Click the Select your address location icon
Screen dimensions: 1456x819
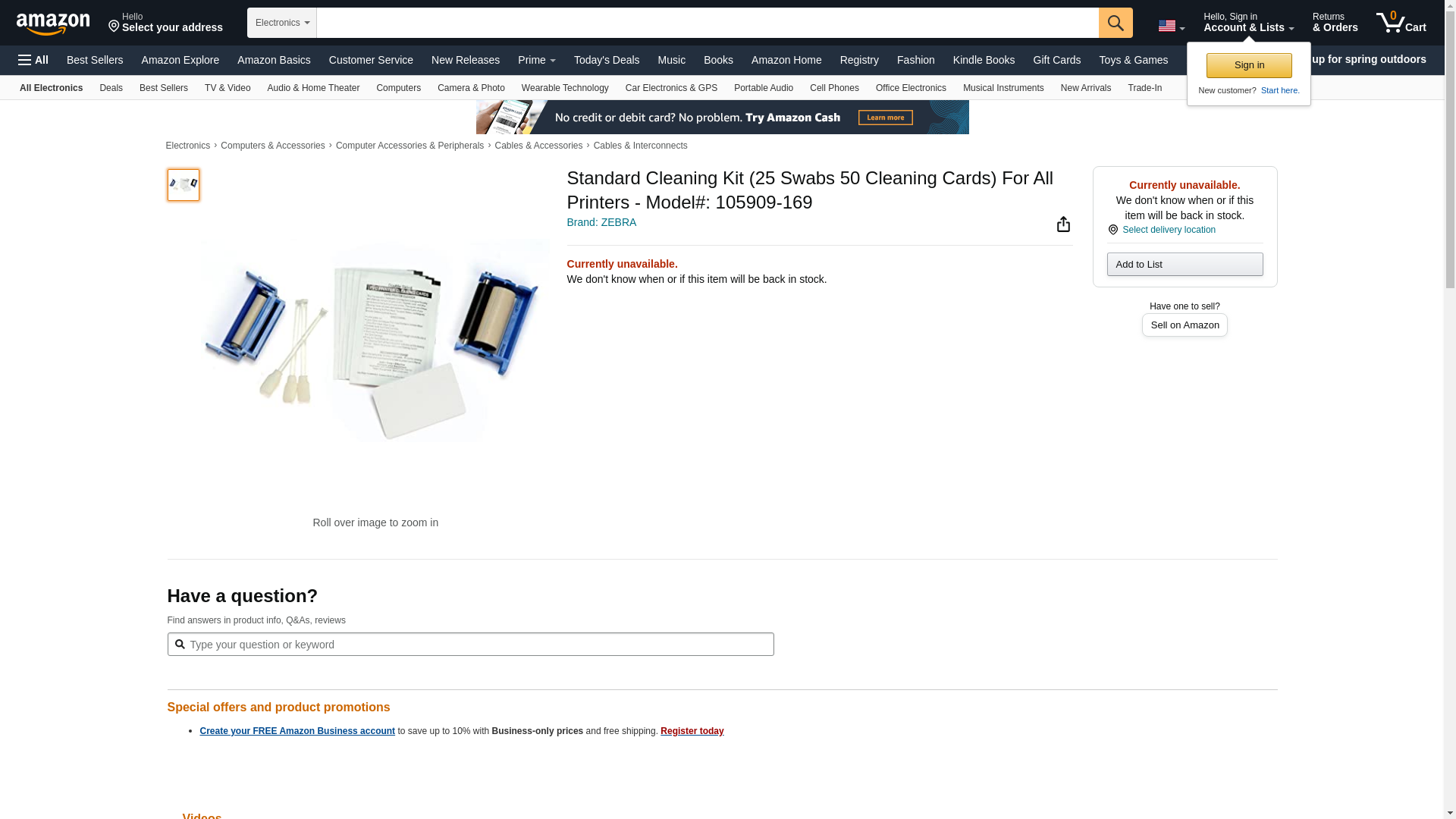coord(115,27)
